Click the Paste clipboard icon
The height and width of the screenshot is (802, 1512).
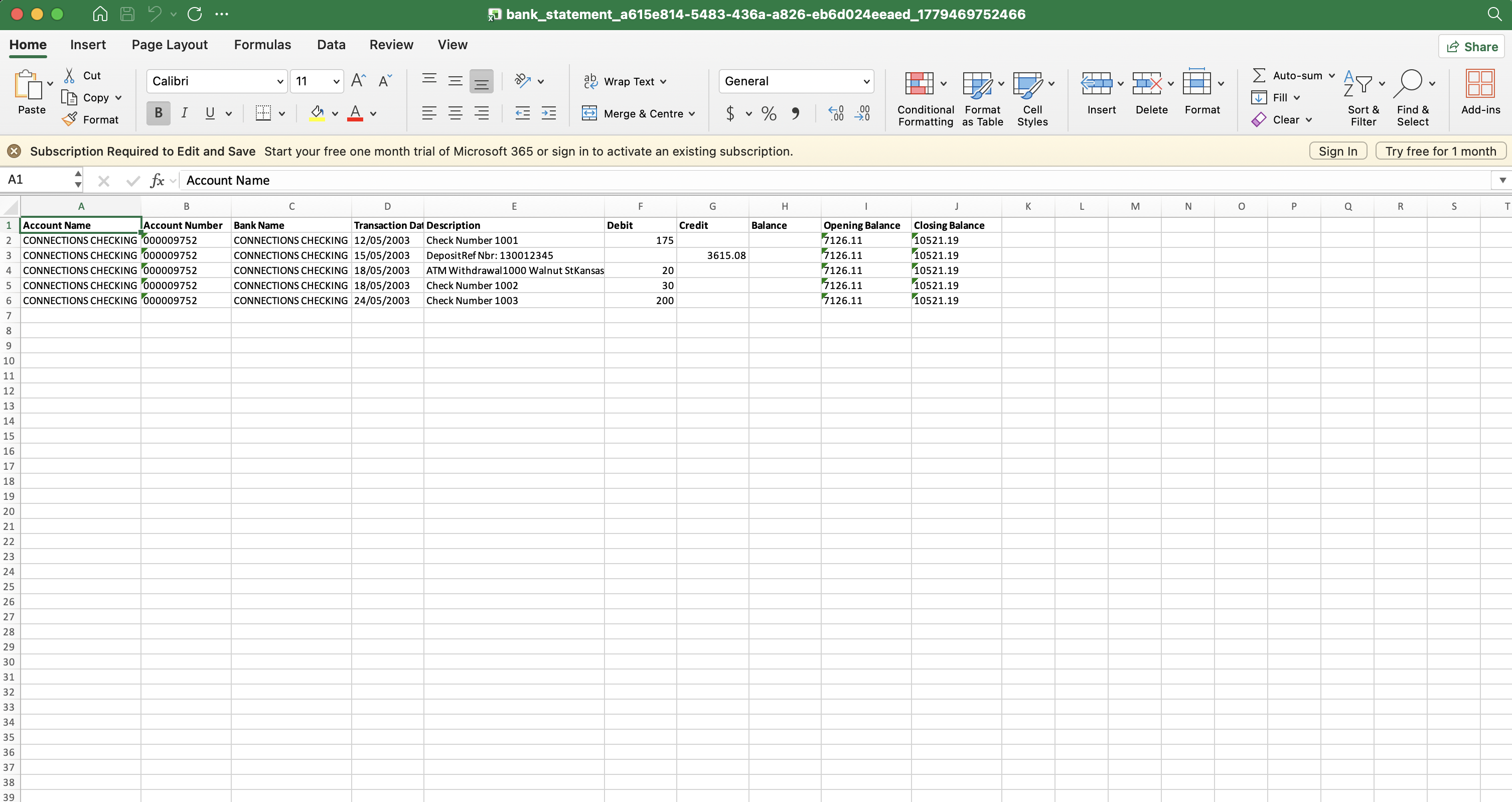coord(28,85)
